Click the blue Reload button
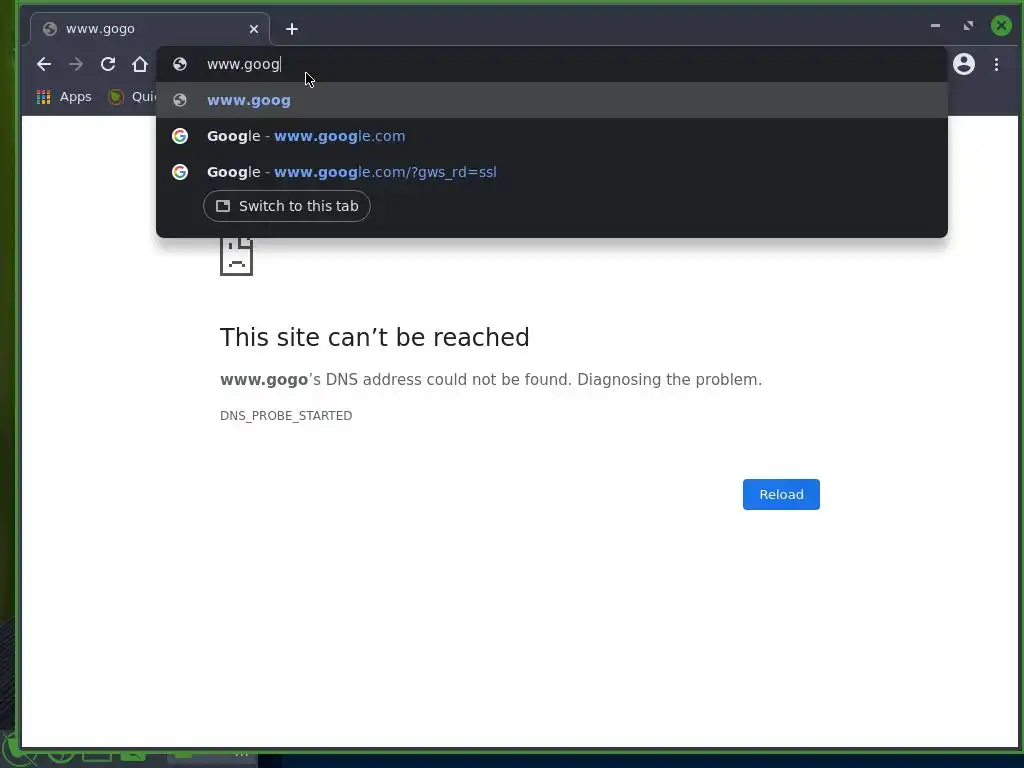The image size is (1024, 768). coord(781,494)
